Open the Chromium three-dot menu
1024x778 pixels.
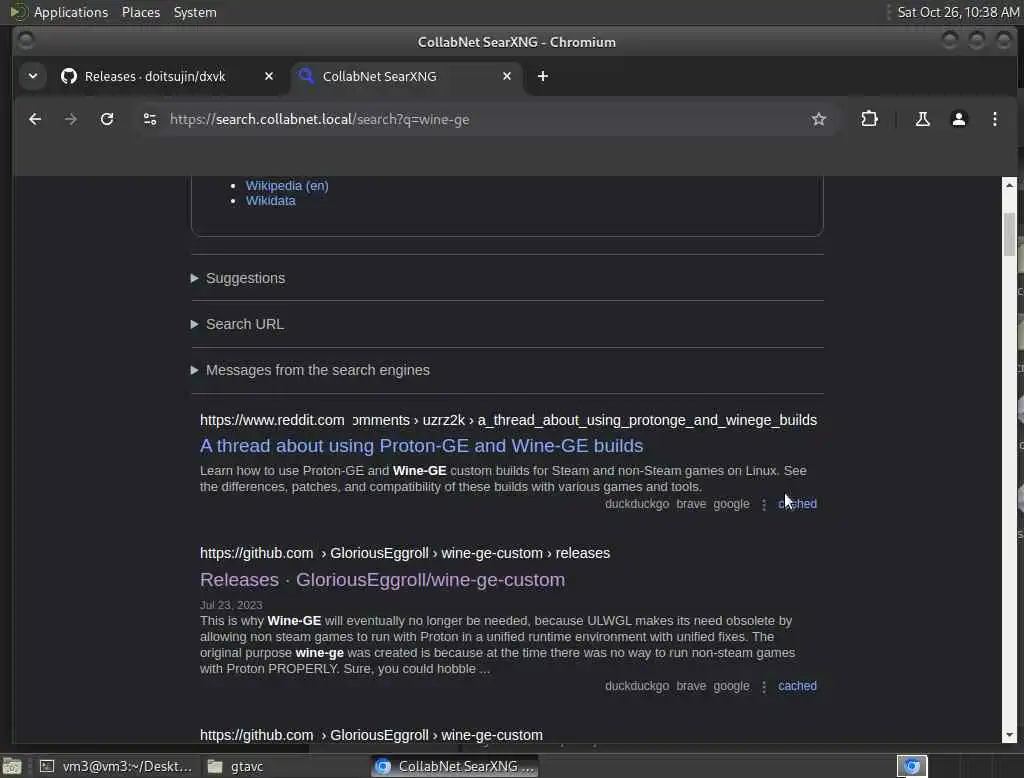coord(995,119)
